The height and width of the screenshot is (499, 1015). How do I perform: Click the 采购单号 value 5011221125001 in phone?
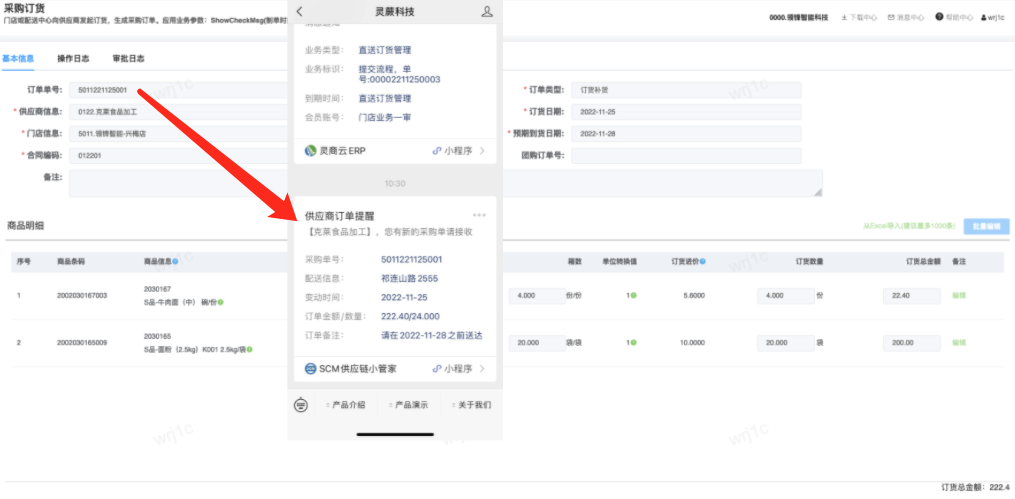(412, 260)
